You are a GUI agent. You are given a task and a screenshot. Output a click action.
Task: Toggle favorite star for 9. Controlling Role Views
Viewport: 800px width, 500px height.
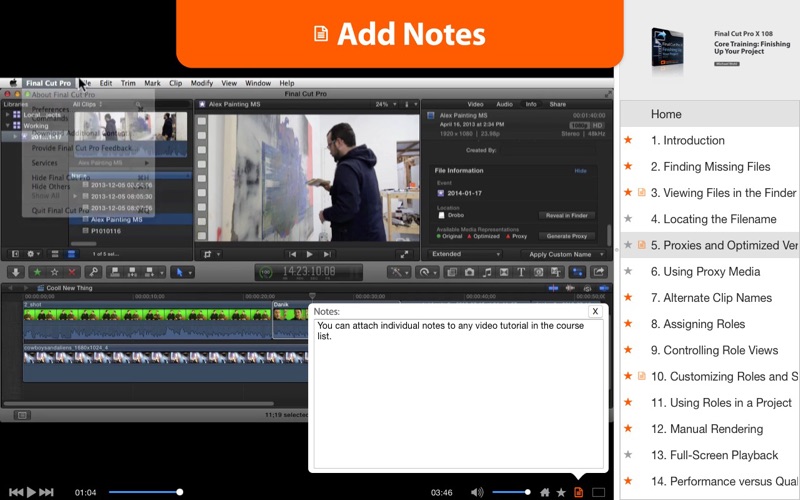pyautogui.click(x=628, y=349)
